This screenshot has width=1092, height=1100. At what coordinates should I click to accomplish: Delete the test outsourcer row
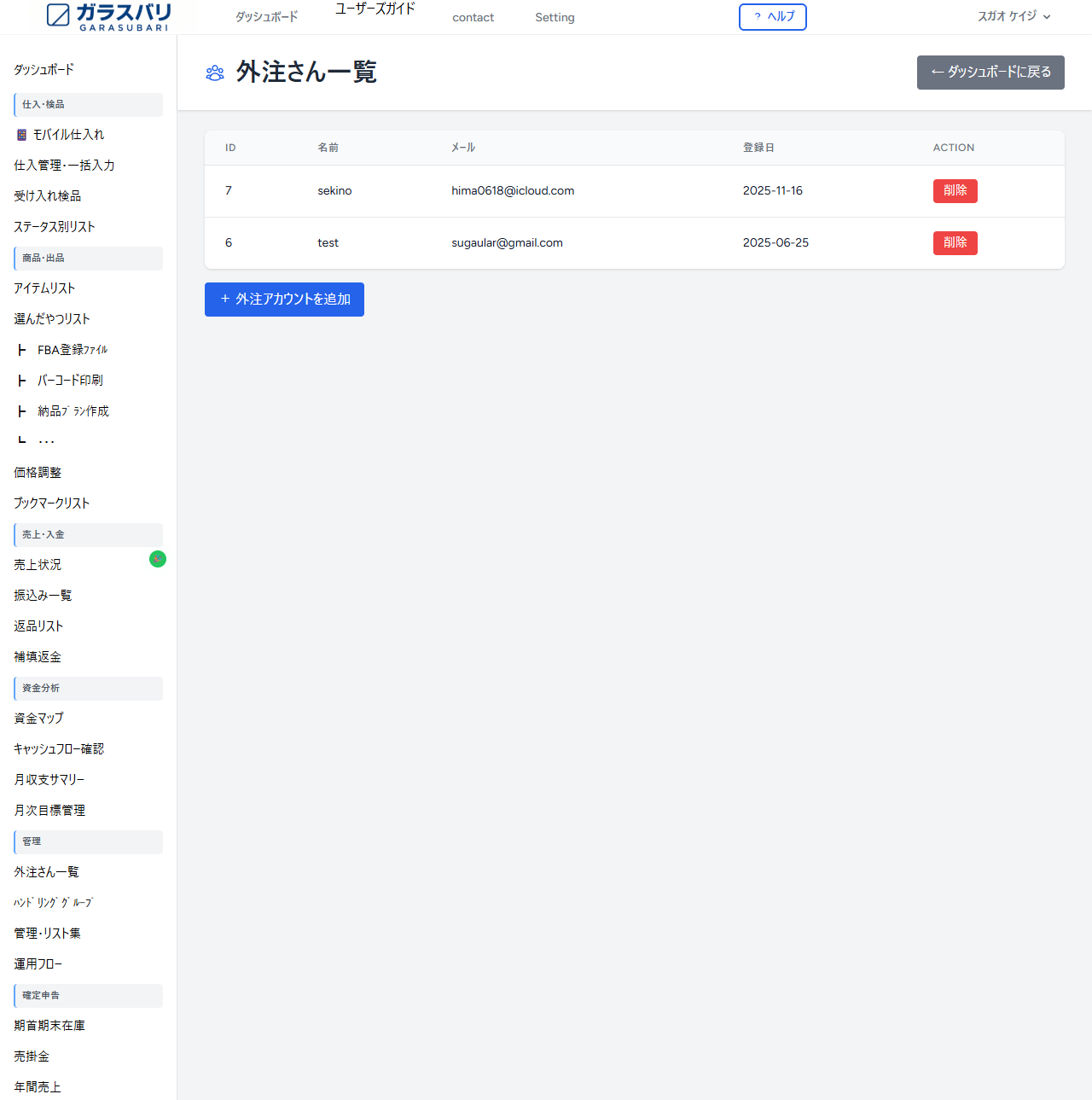click(x=955, y=242)
